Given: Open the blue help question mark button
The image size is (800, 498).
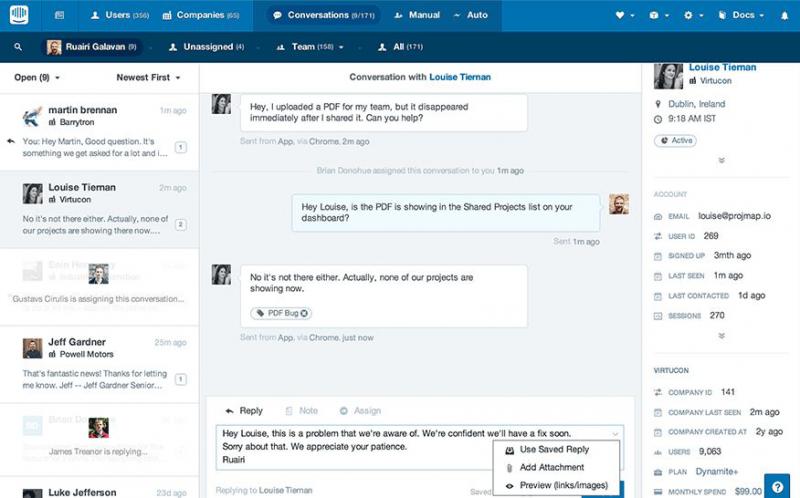Looking at the screenshot, I should coord(777,485).
